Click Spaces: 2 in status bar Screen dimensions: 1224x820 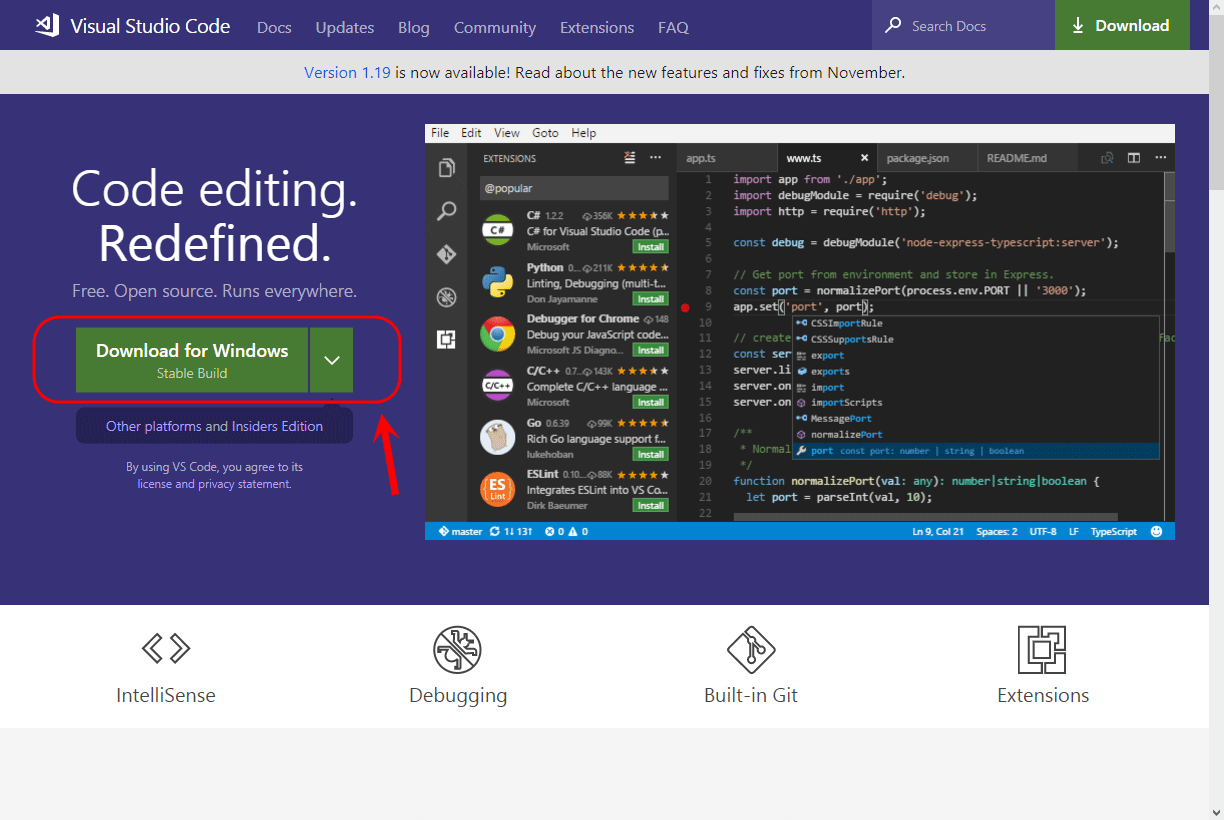coord(997,532)
